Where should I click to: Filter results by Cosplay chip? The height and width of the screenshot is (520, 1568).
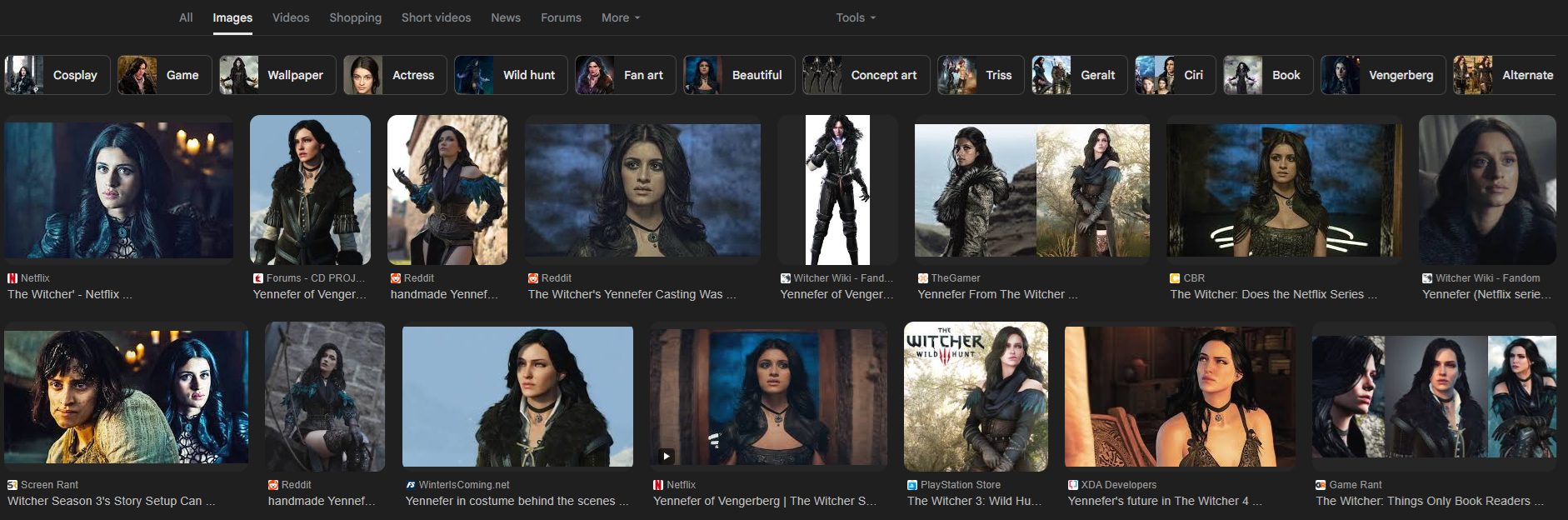tap(57, 75)
